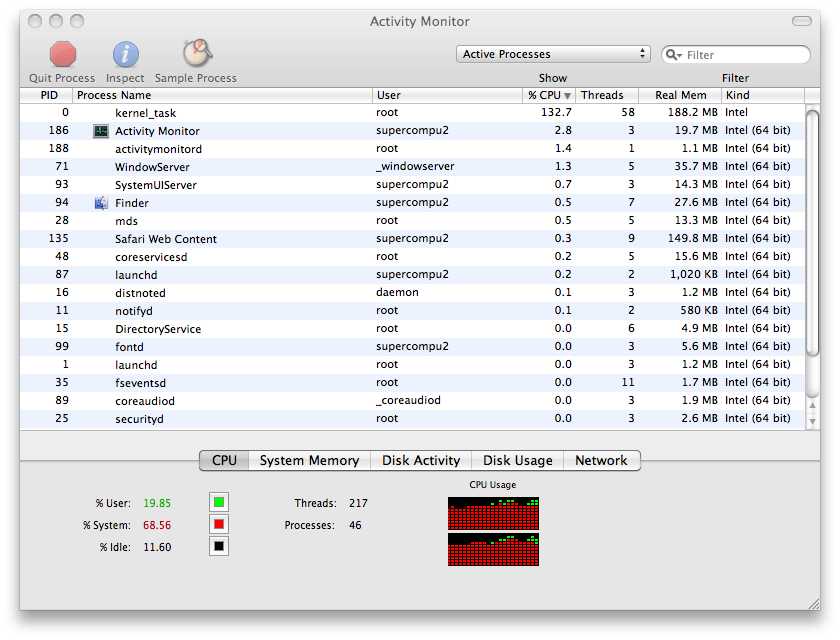Viewport: 840px width, 640px height.
Task: Select the coreaudiod process
Action: 412,401
